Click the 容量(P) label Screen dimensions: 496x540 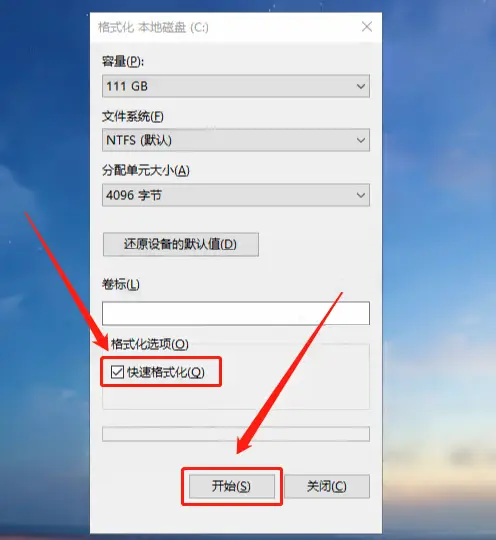pos(123,62)
